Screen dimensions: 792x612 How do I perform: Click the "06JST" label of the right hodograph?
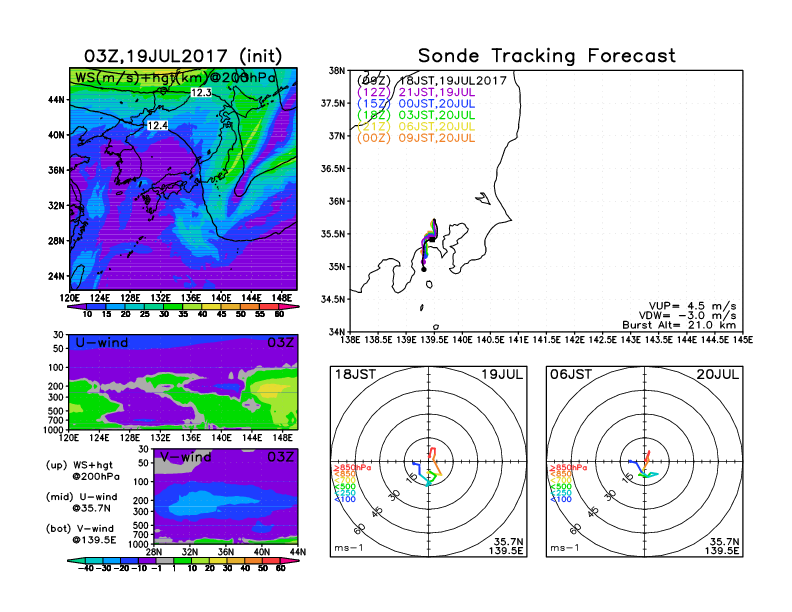[571, 374]
